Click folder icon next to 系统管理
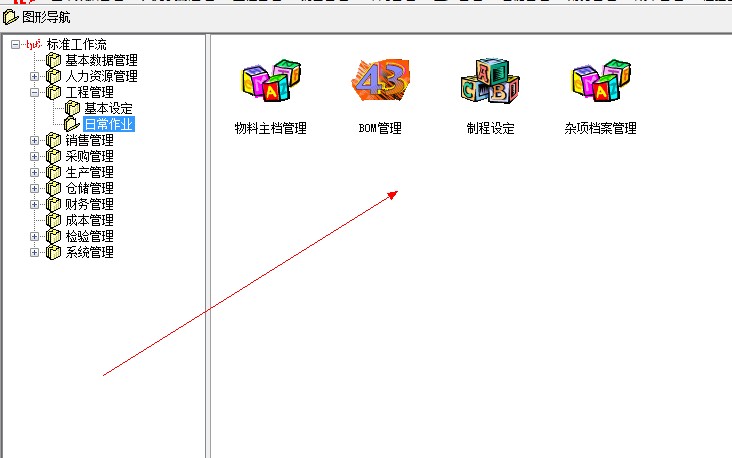The image size is (732, 458). tap(53, 252)
